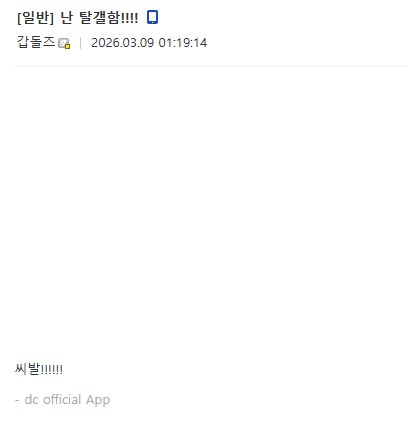Click the word App in the footer signature
The height and width of the screenshot is (442, 408).
pos(98,400)
